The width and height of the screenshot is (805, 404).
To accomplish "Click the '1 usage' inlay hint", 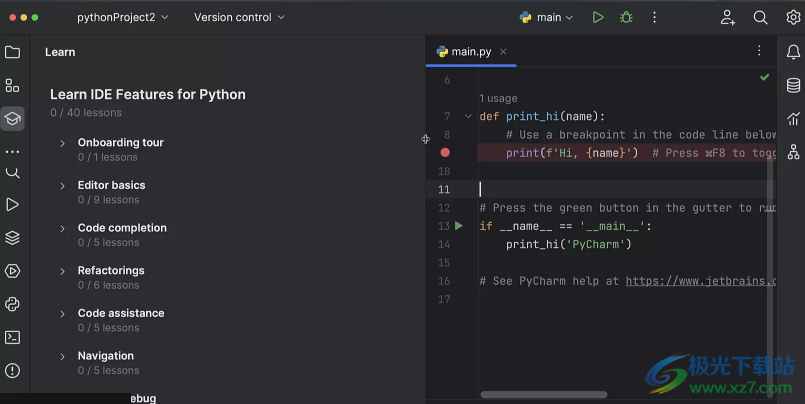I will coord(499,98).
